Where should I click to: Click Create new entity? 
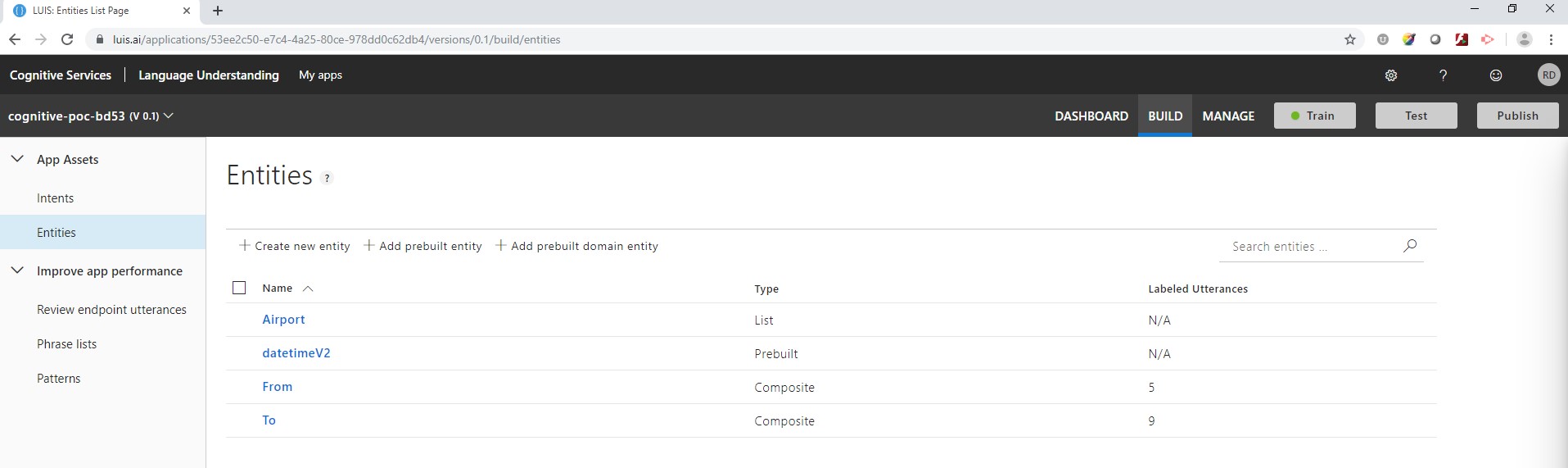click(x=295, y=246)
